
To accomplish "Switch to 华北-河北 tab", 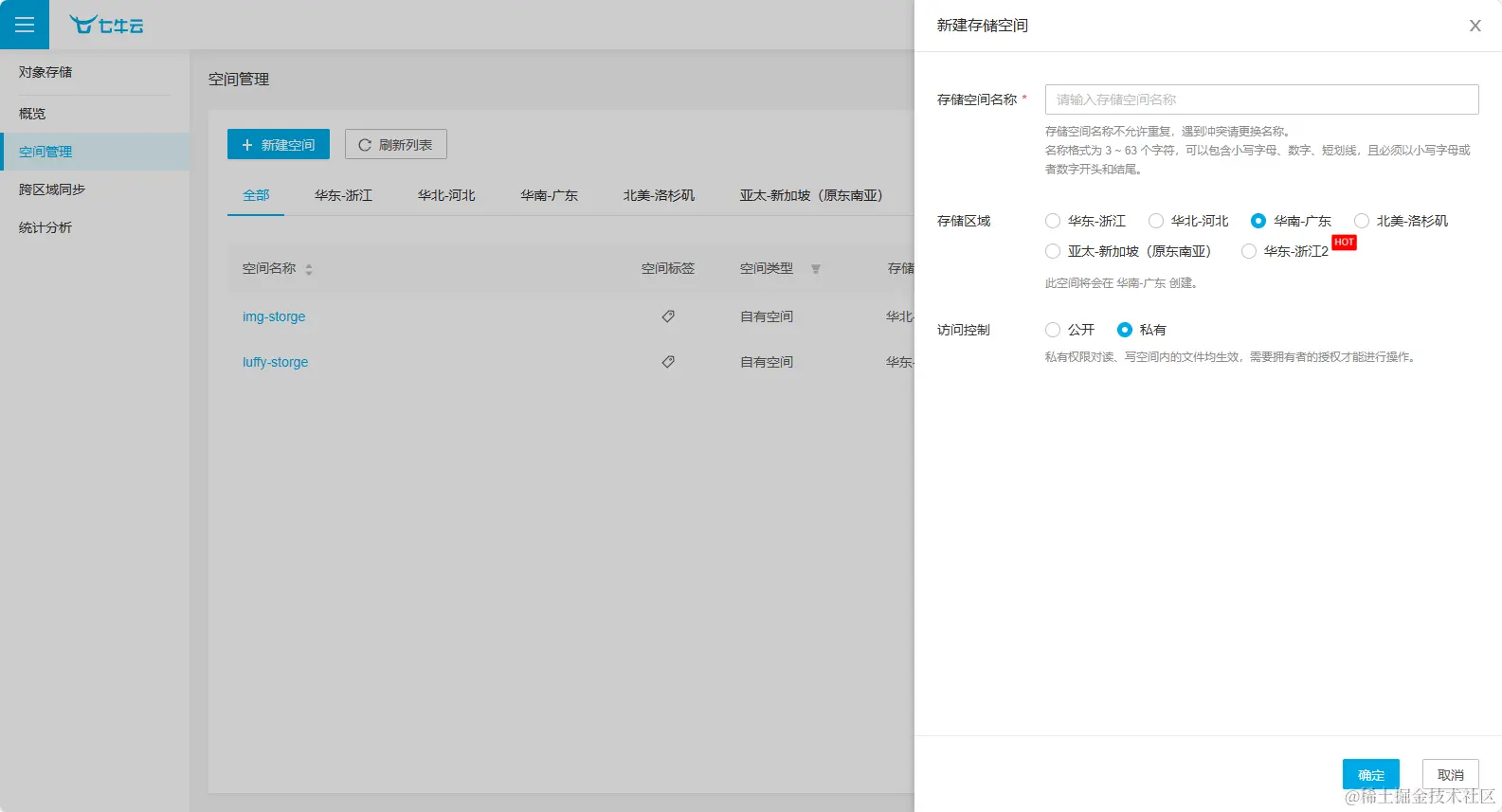I will [x=446, y=195].
